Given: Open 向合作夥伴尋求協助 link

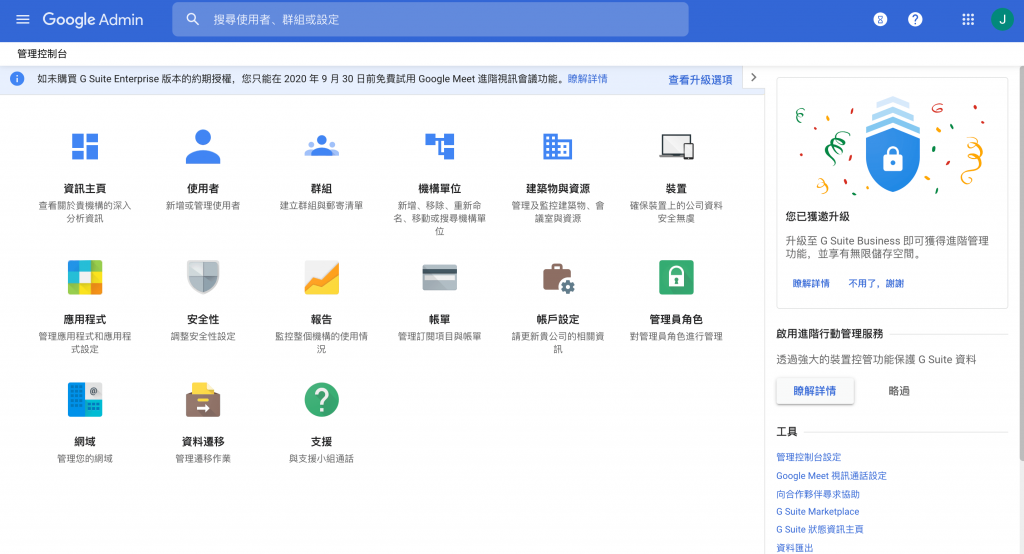Looking at the screenshot, I should 818,494.
